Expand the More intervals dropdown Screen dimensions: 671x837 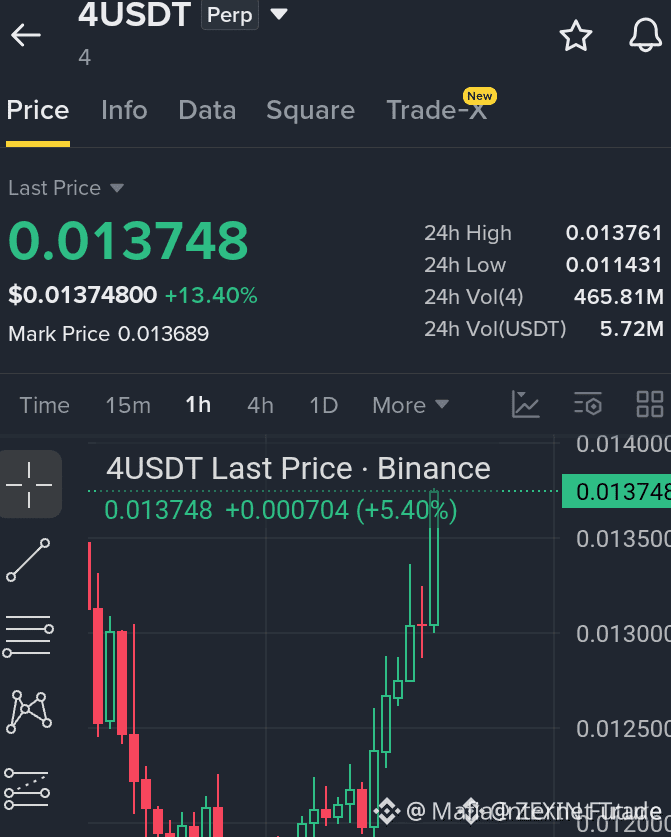[x=411, y=405]
